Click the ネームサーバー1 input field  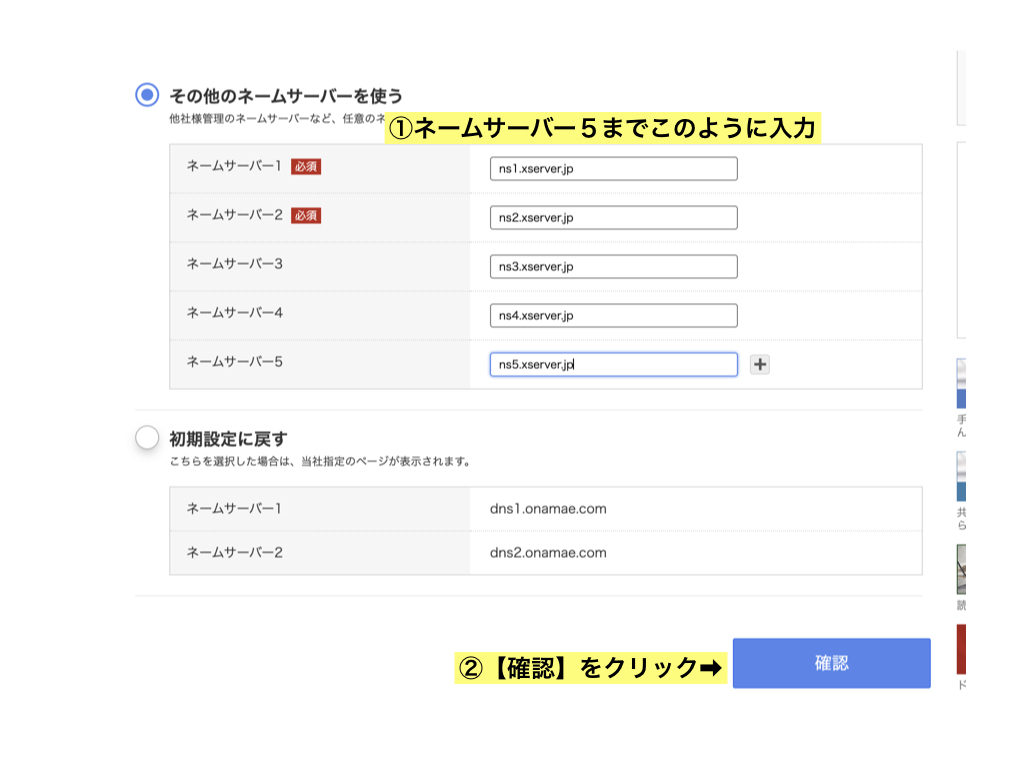(613, 168)
